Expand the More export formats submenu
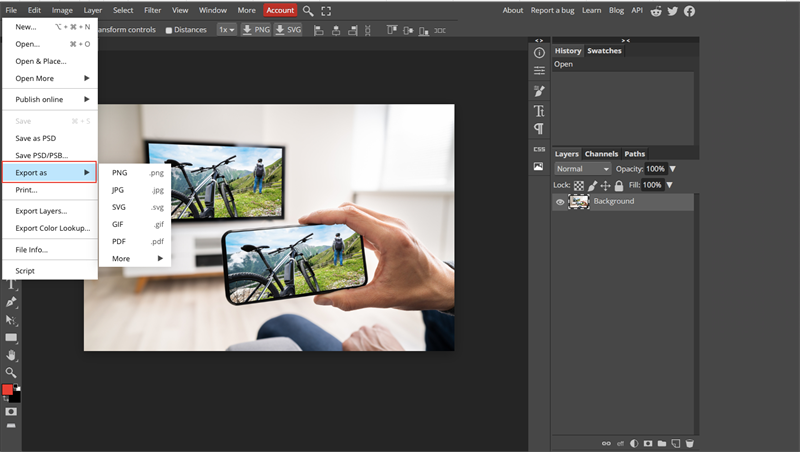The height and width of the screenshot is (452, 800). [x=137, y=259]
